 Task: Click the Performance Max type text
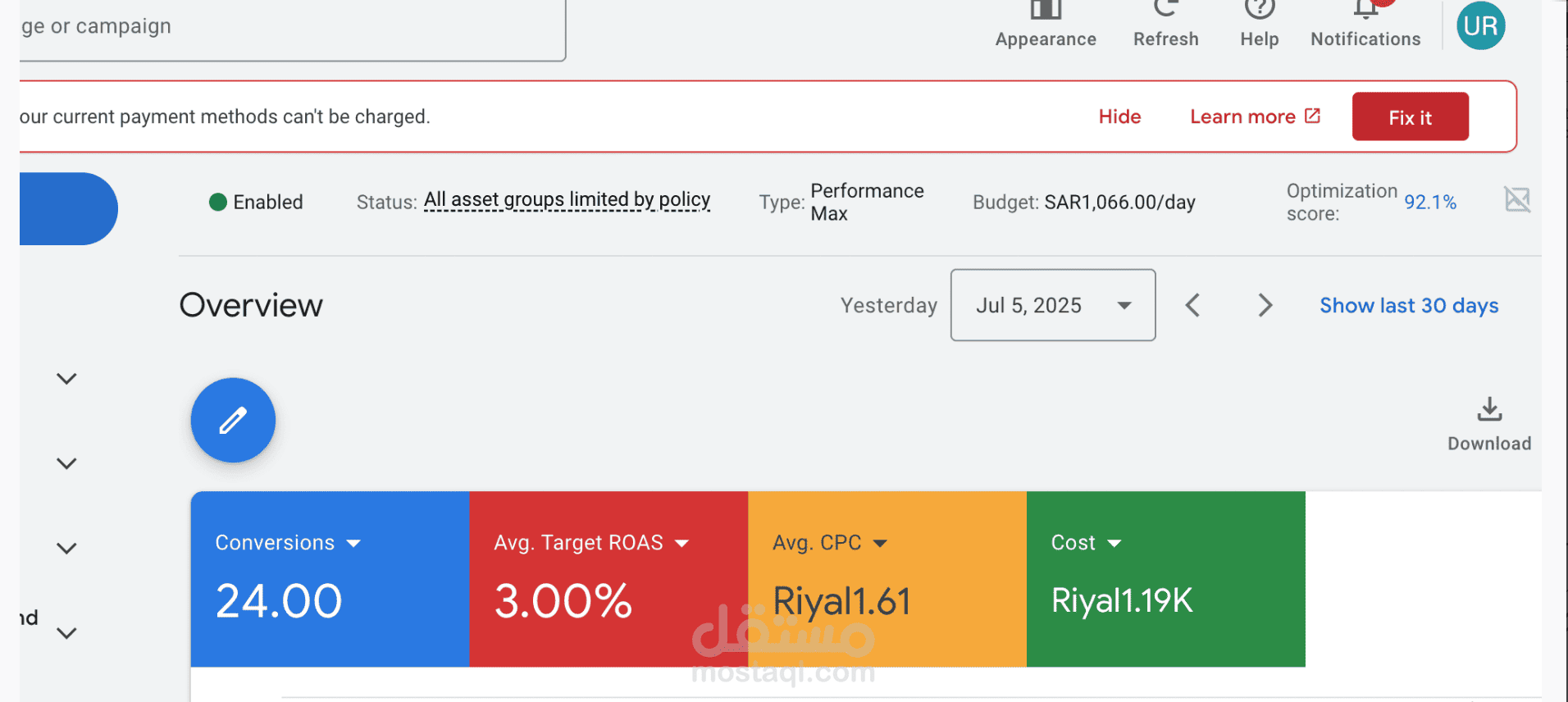[x=867, y=202]
